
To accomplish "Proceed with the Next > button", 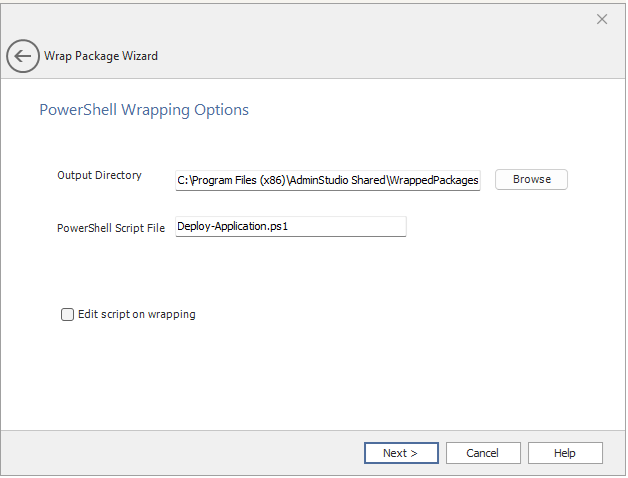I will [x=401, y=453].
